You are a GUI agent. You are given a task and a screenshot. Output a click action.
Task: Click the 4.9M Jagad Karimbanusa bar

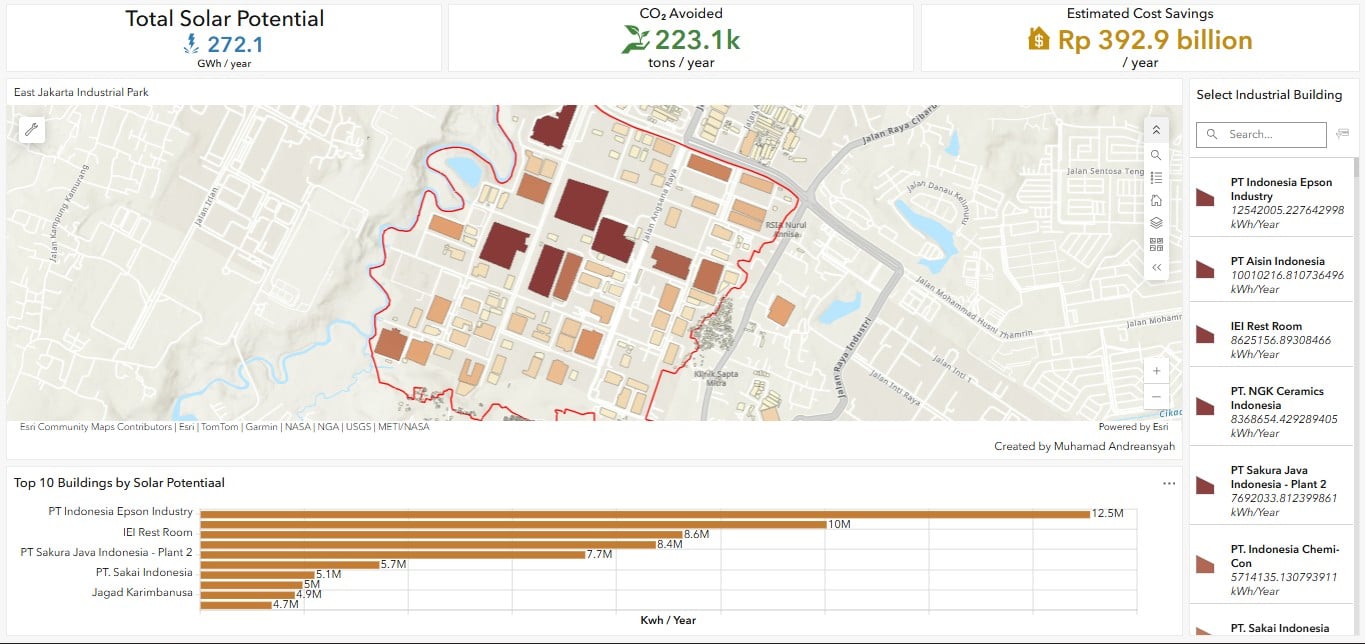point(247,594)
